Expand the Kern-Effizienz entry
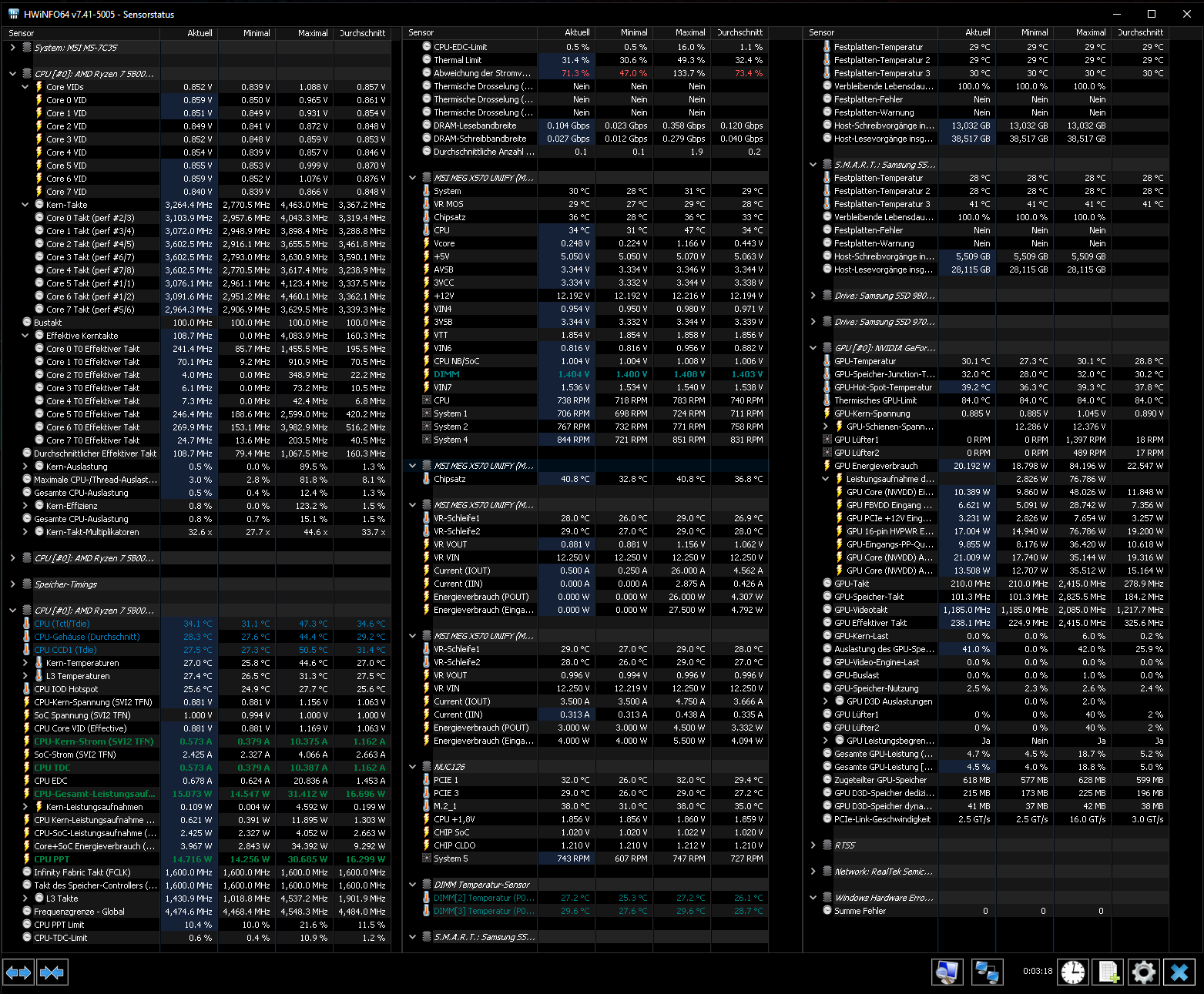Viewport: 1204px width, 994px height. click(x=25, y=506)
